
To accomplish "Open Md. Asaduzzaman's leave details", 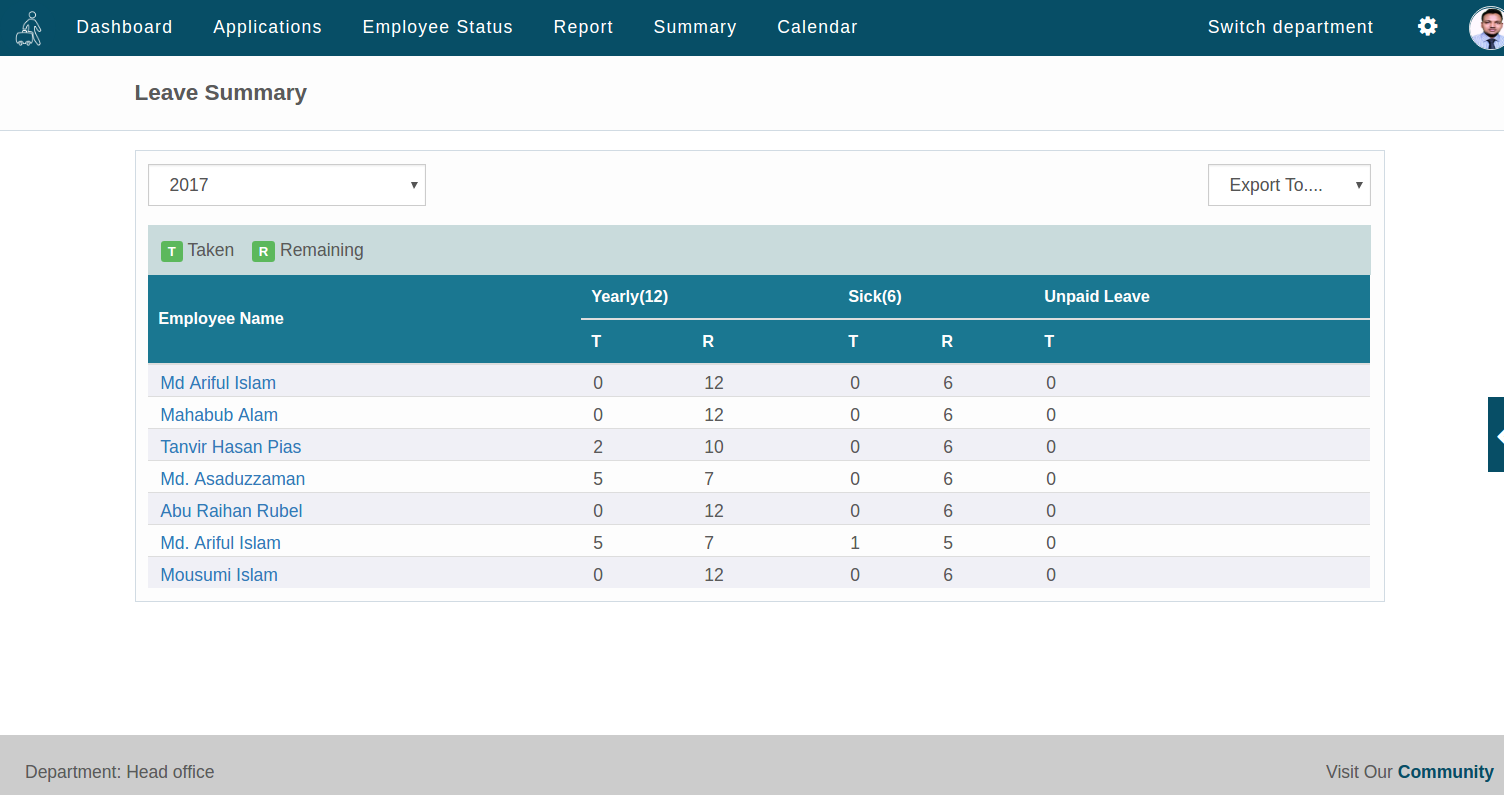I will 232,479.
